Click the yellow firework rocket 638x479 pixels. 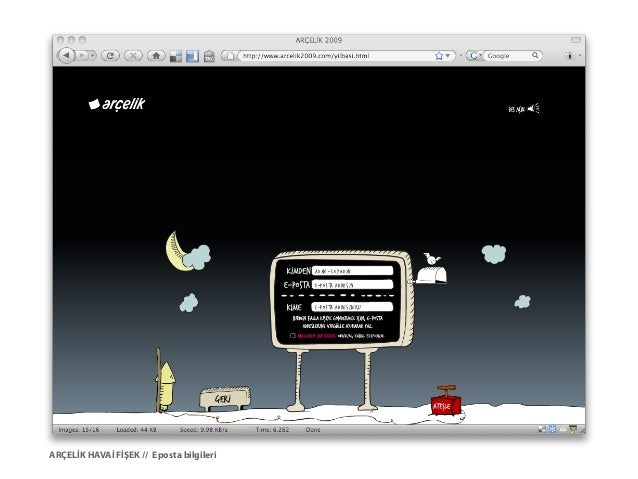[x=166, y=386]
